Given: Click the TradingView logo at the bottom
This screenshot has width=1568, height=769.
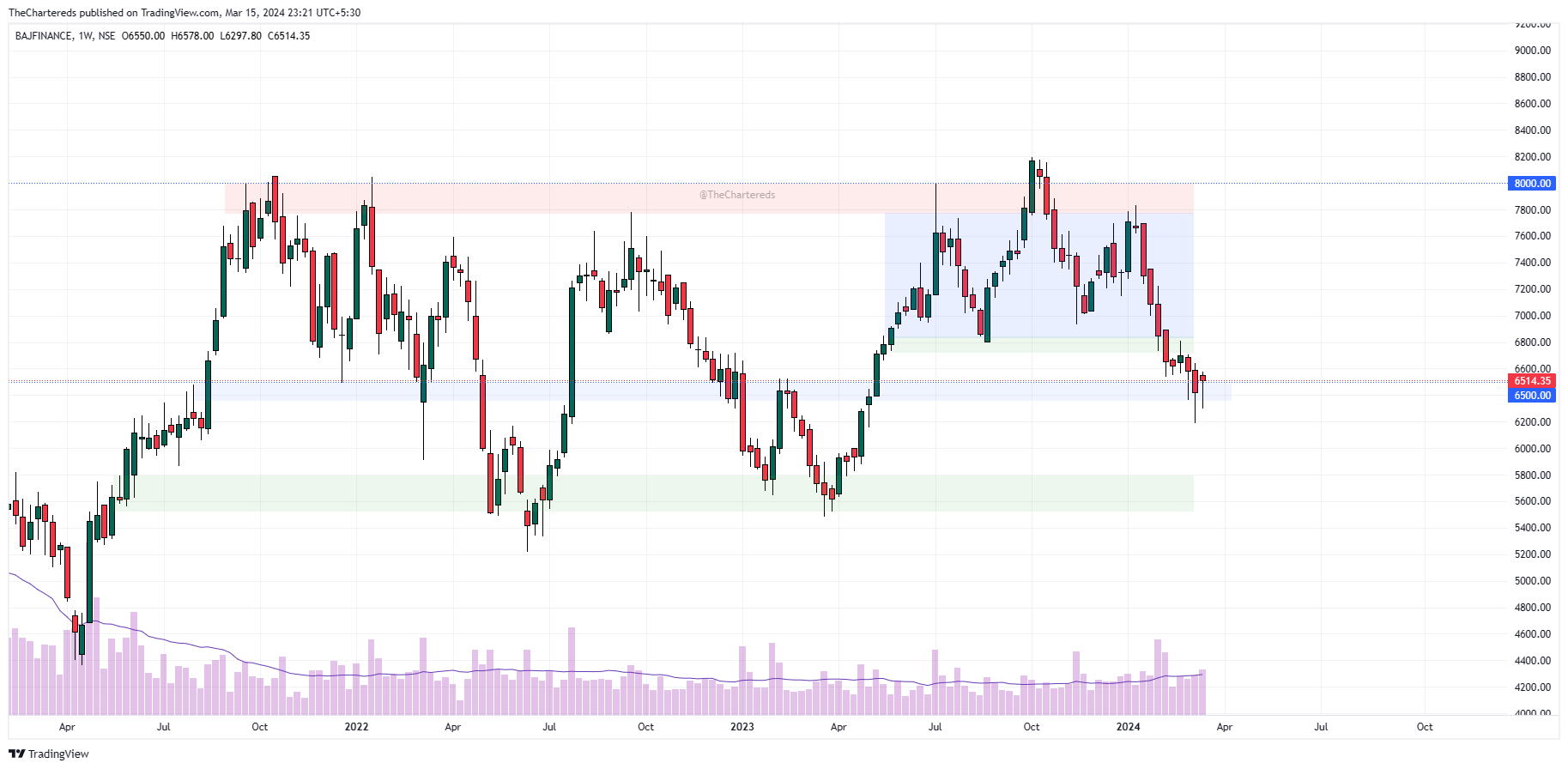Looking at the screenshot, I should pos(49,754).
